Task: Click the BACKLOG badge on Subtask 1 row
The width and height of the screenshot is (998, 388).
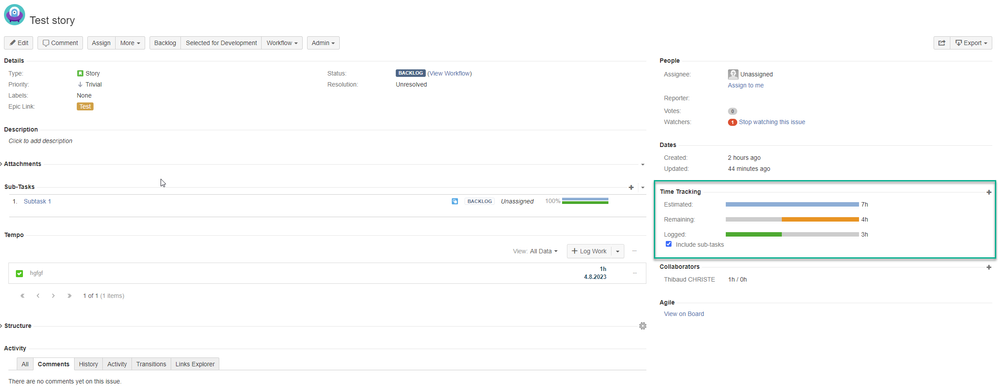Action: pos(480,201)
